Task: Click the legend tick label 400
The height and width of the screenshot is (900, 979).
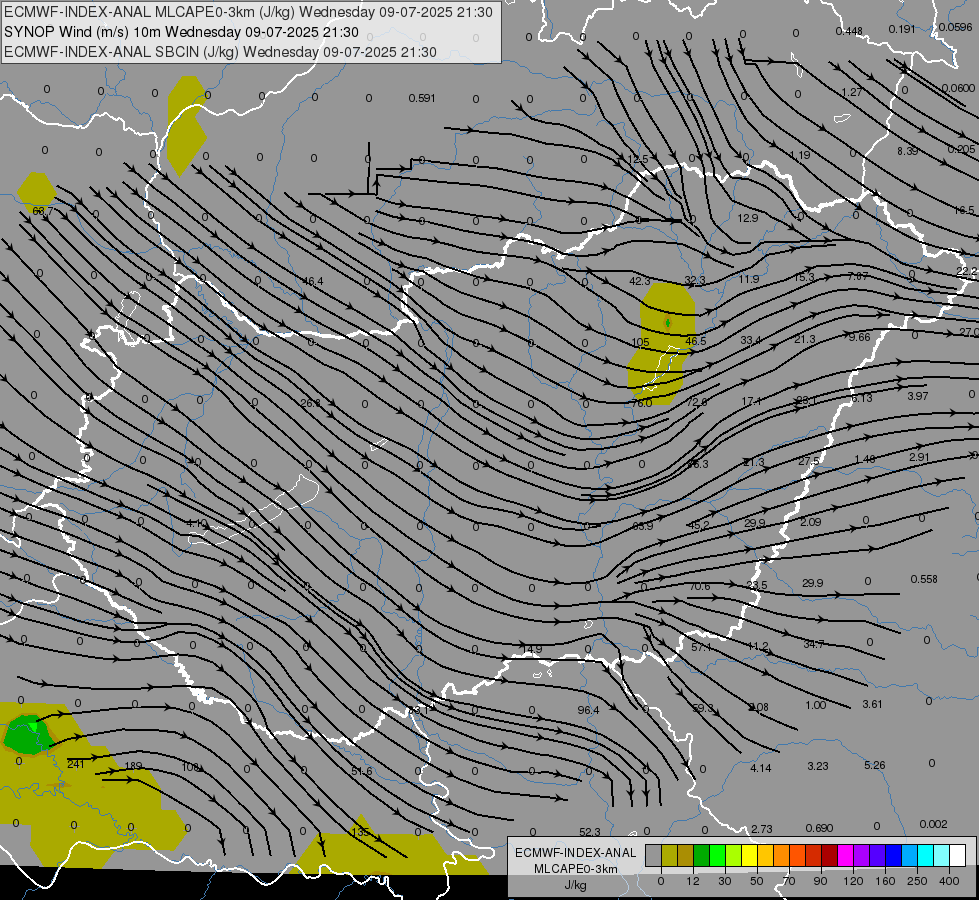Action: click(949, 881)
